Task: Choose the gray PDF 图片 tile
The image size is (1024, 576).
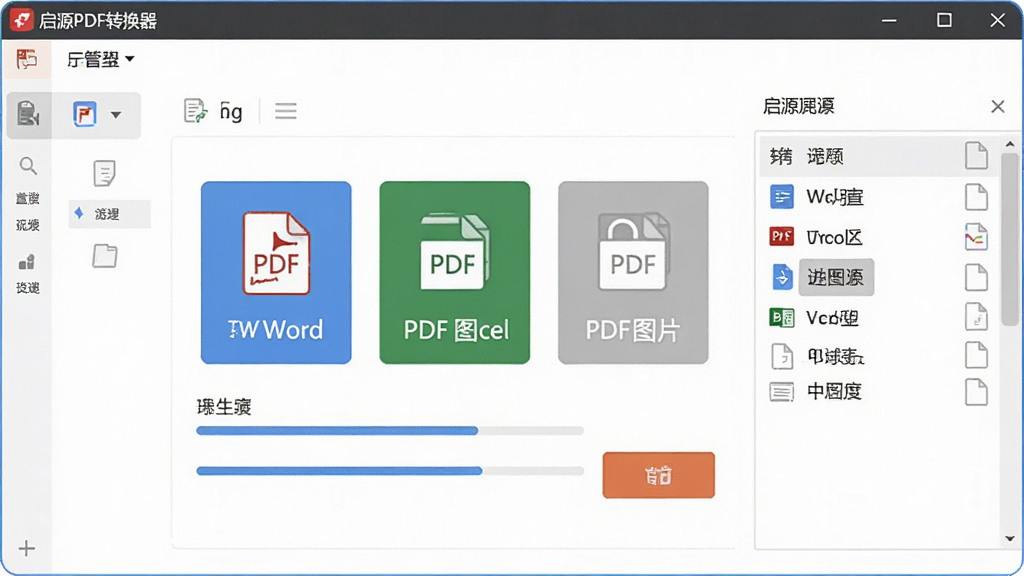Action: 633,272
